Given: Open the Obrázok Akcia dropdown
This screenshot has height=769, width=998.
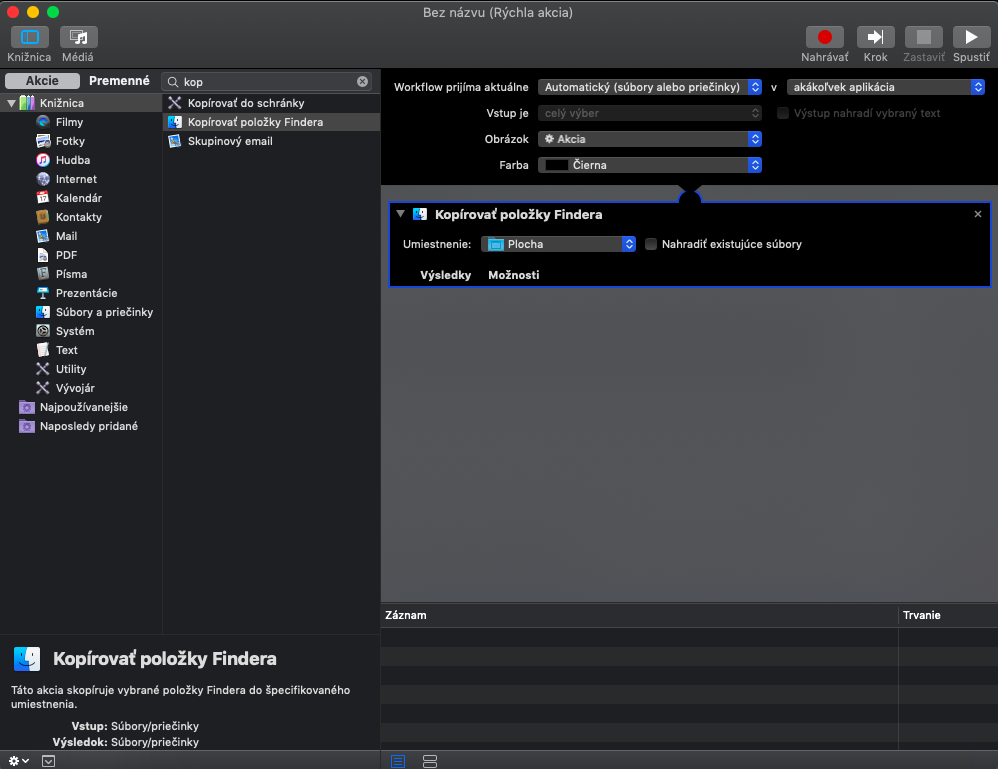Looking at the screenshot, I should 650,139.
